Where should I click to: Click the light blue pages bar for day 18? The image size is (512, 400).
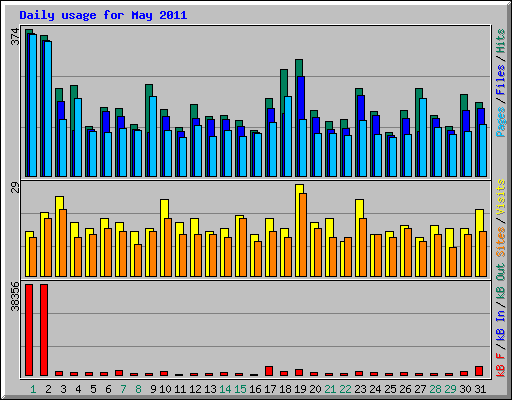coord(288,136)
